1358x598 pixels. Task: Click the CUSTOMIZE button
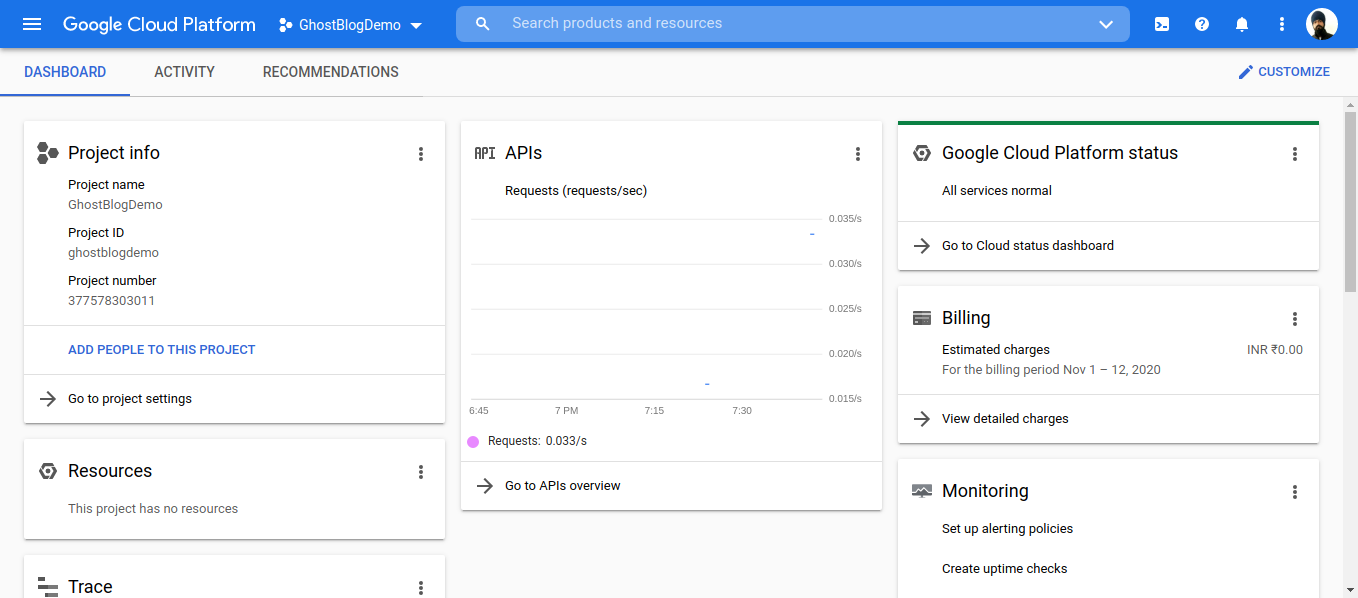tap(1284, 71)
